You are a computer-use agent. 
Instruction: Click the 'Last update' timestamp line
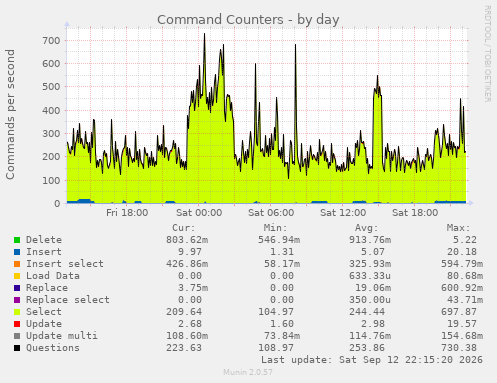point(372,360)
